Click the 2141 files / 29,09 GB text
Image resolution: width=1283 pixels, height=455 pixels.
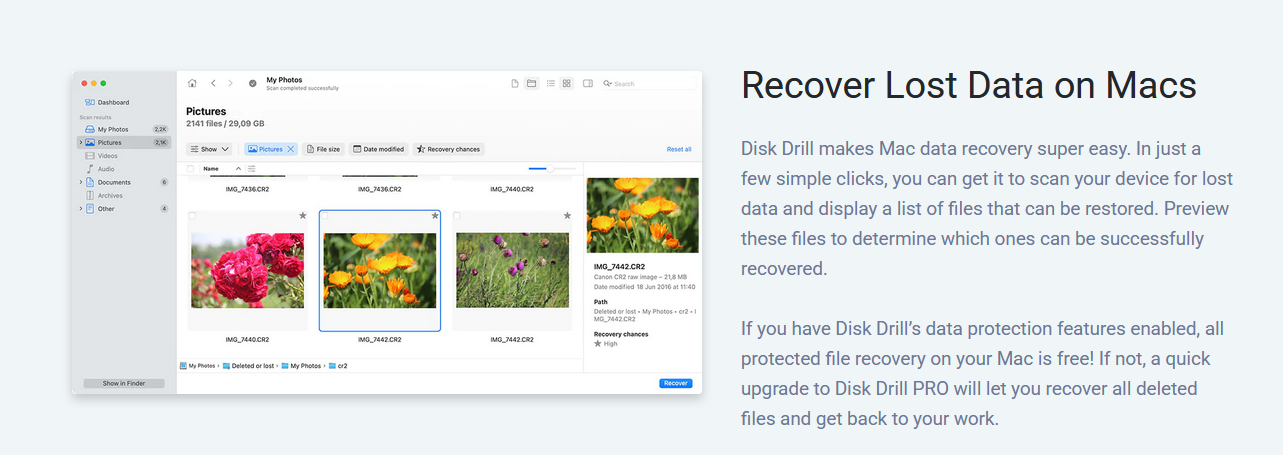225,123
